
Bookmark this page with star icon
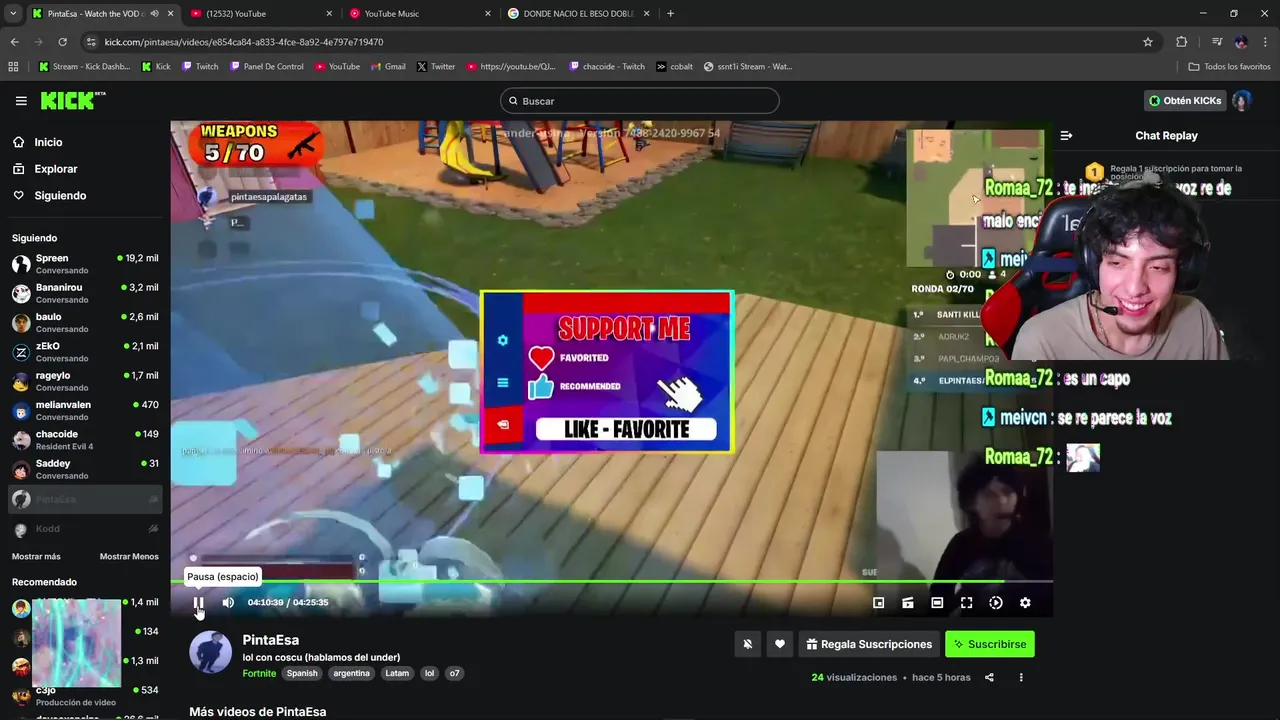(x=1148, y=42)
